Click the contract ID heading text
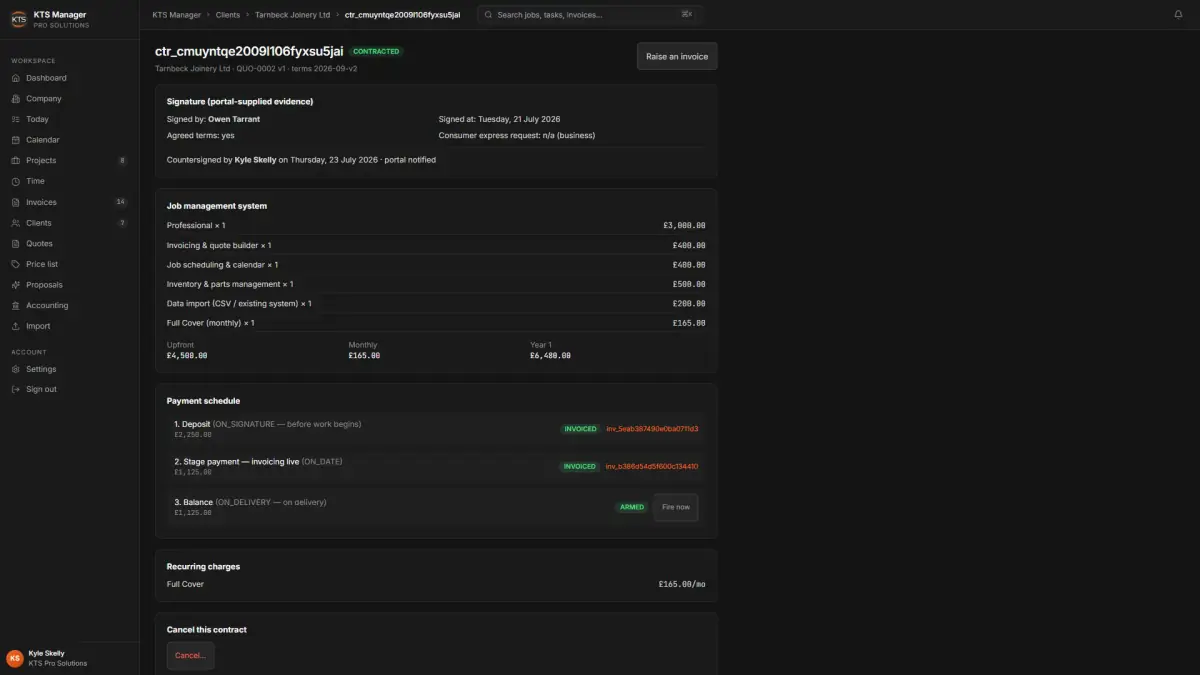This screenshot has height=675, width=1200. click(x=249, y=51)
